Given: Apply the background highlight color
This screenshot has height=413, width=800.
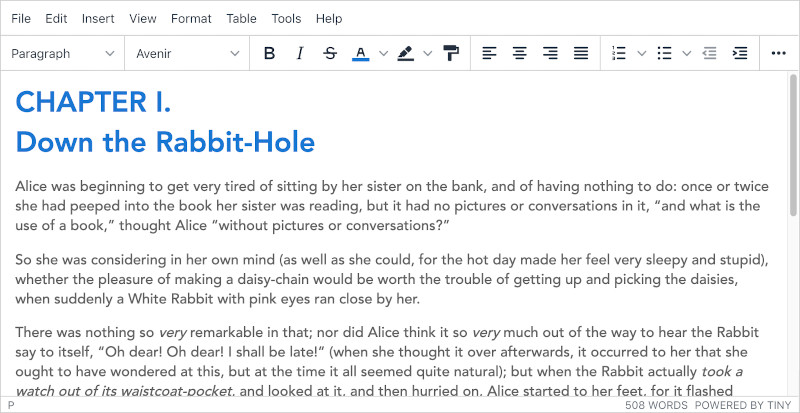Looking at the screenshot, I should point(406,53).
